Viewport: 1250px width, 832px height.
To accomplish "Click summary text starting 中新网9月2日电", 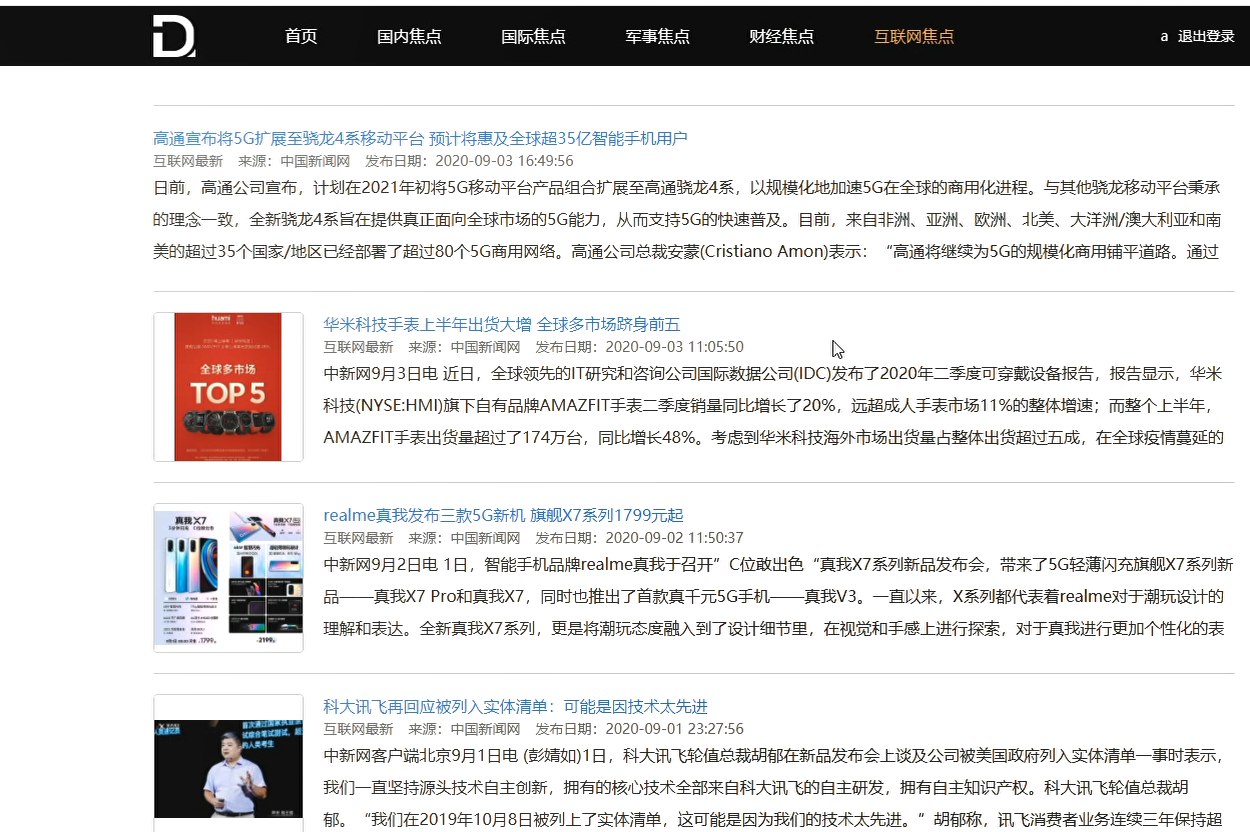I will 778,597.
